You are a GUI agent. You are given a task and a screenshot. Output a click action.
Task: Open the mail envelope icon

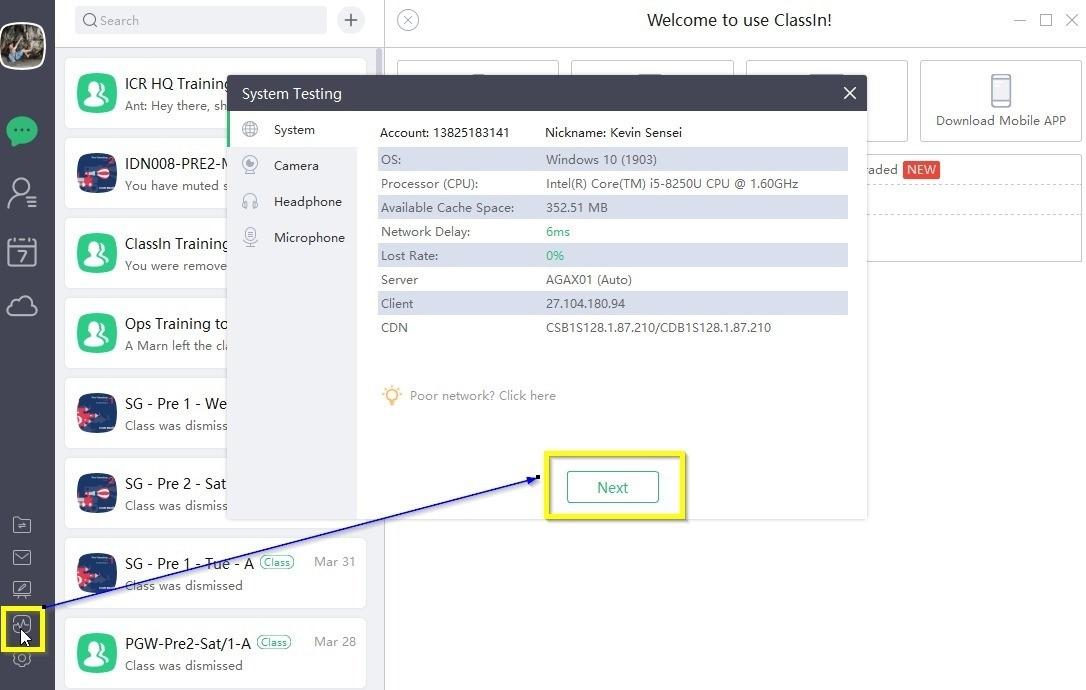[22, 558]
